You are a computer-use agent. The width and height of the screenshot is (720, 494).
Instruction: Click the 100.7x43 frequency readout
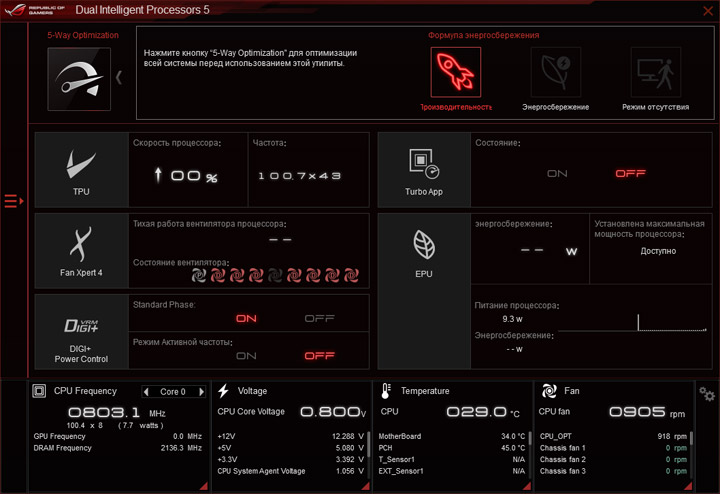point(299,176)
